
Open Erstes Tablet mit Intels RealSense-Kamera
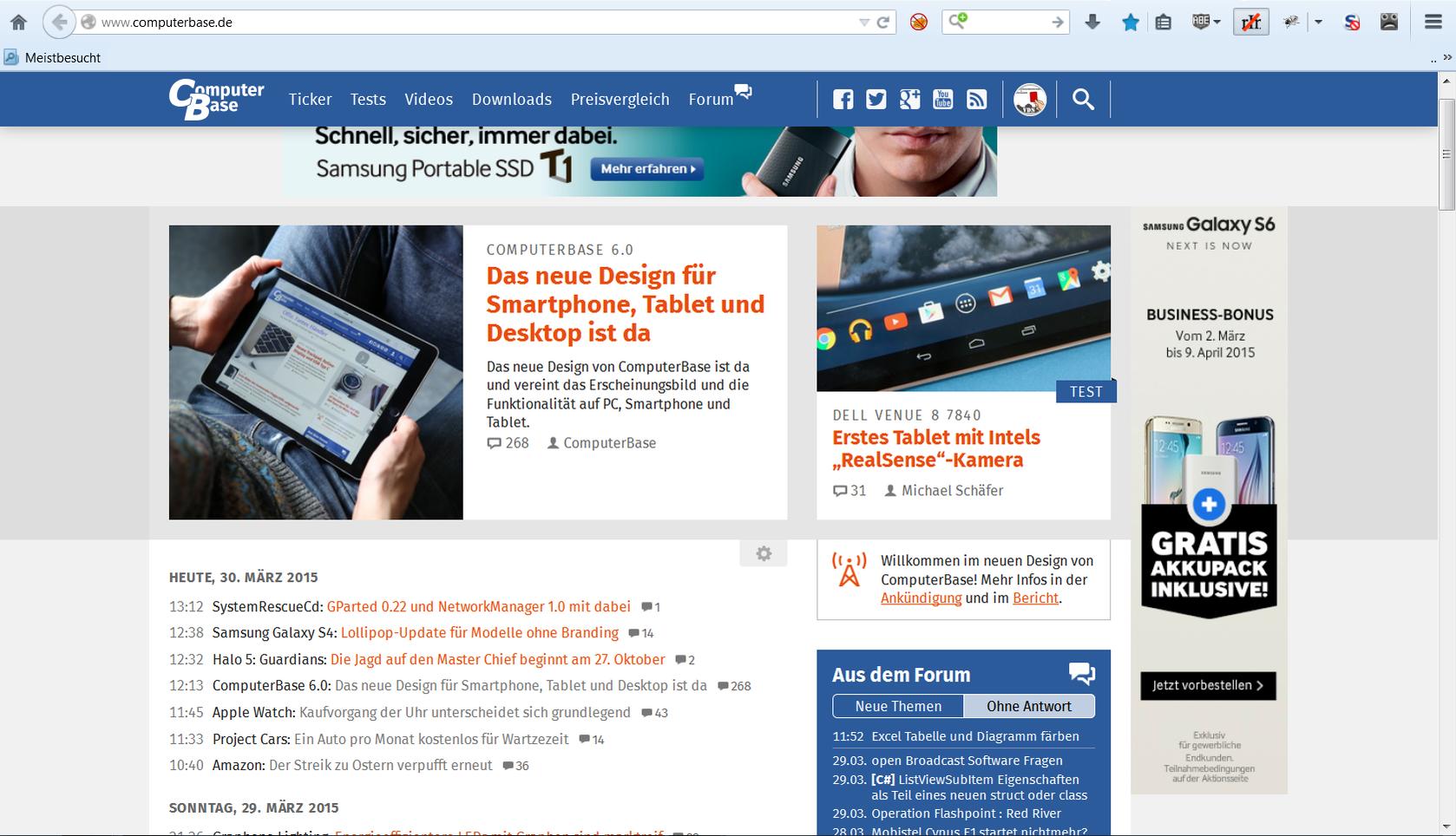pos(936,449)
